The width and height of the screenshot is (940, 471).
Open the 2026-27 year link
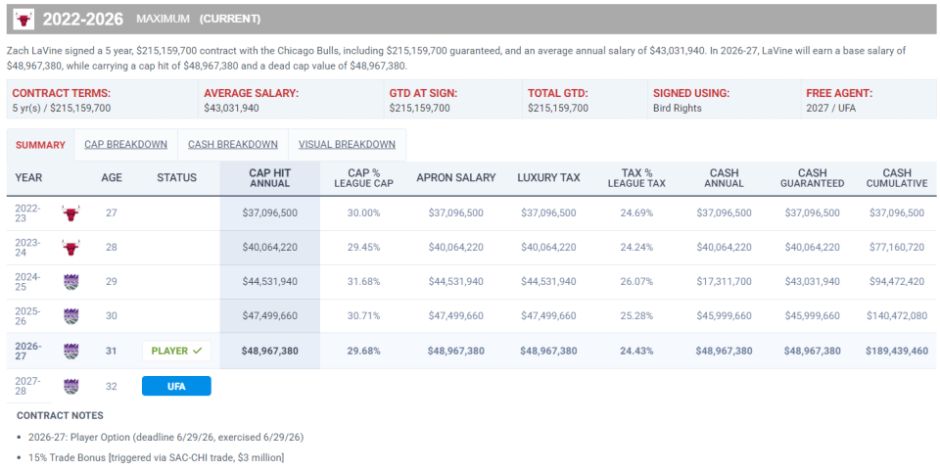(x=28, y=351)
